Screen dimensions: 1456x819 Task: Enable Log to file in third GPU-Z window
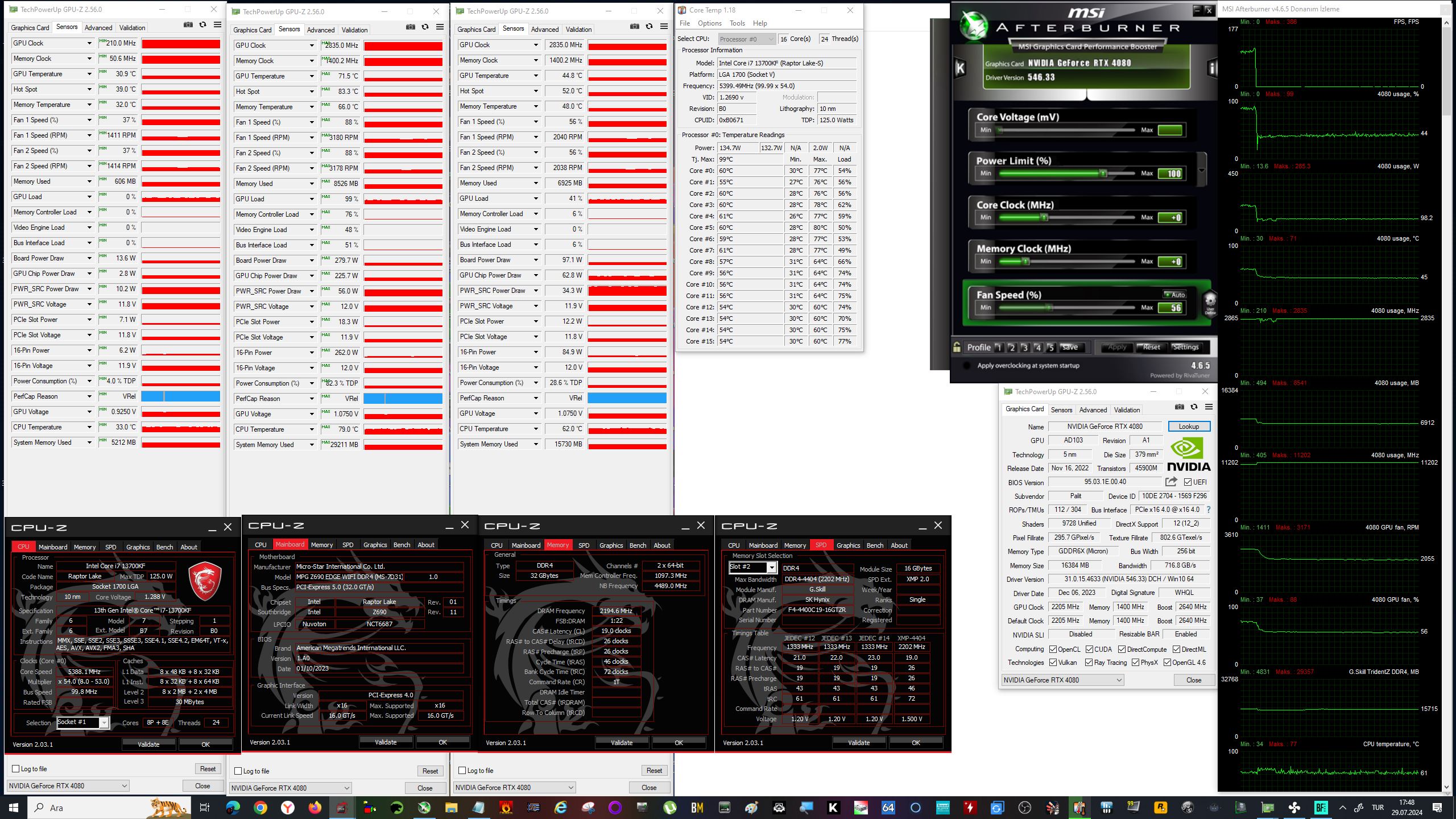point(462,771)
